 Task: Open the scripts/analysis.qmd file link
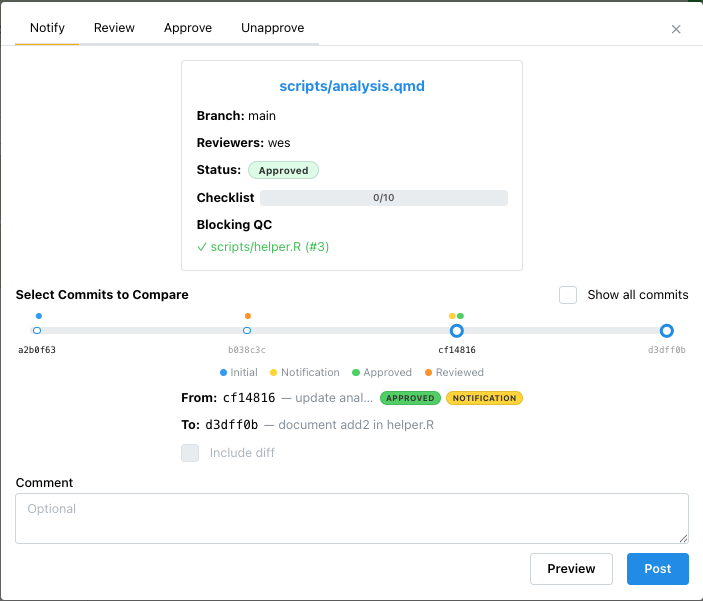pos(352,86)
